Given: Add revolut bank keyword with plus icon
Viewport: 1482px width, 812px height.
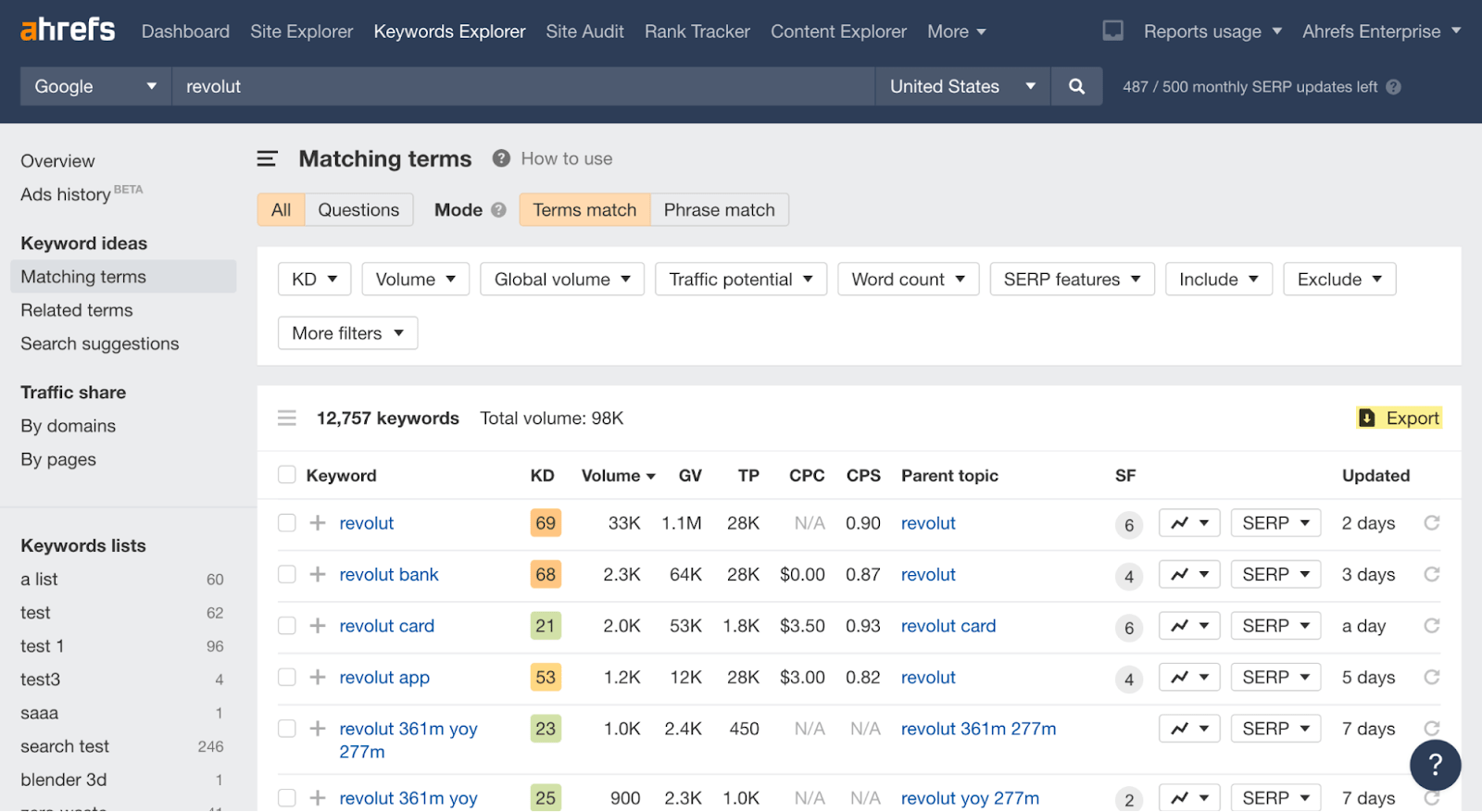Looking at the screenshot, I should pyautogui.click(x=318, y=575).
